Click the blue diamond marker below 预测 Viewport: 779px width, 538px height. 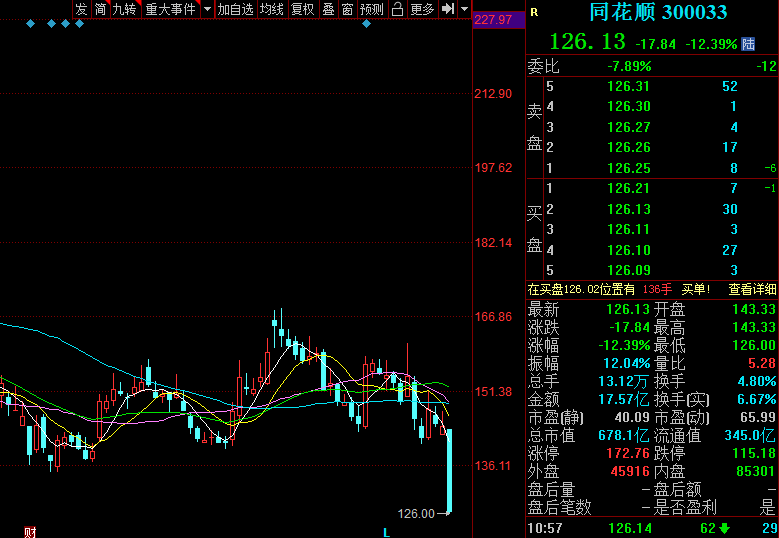(367, 23)
